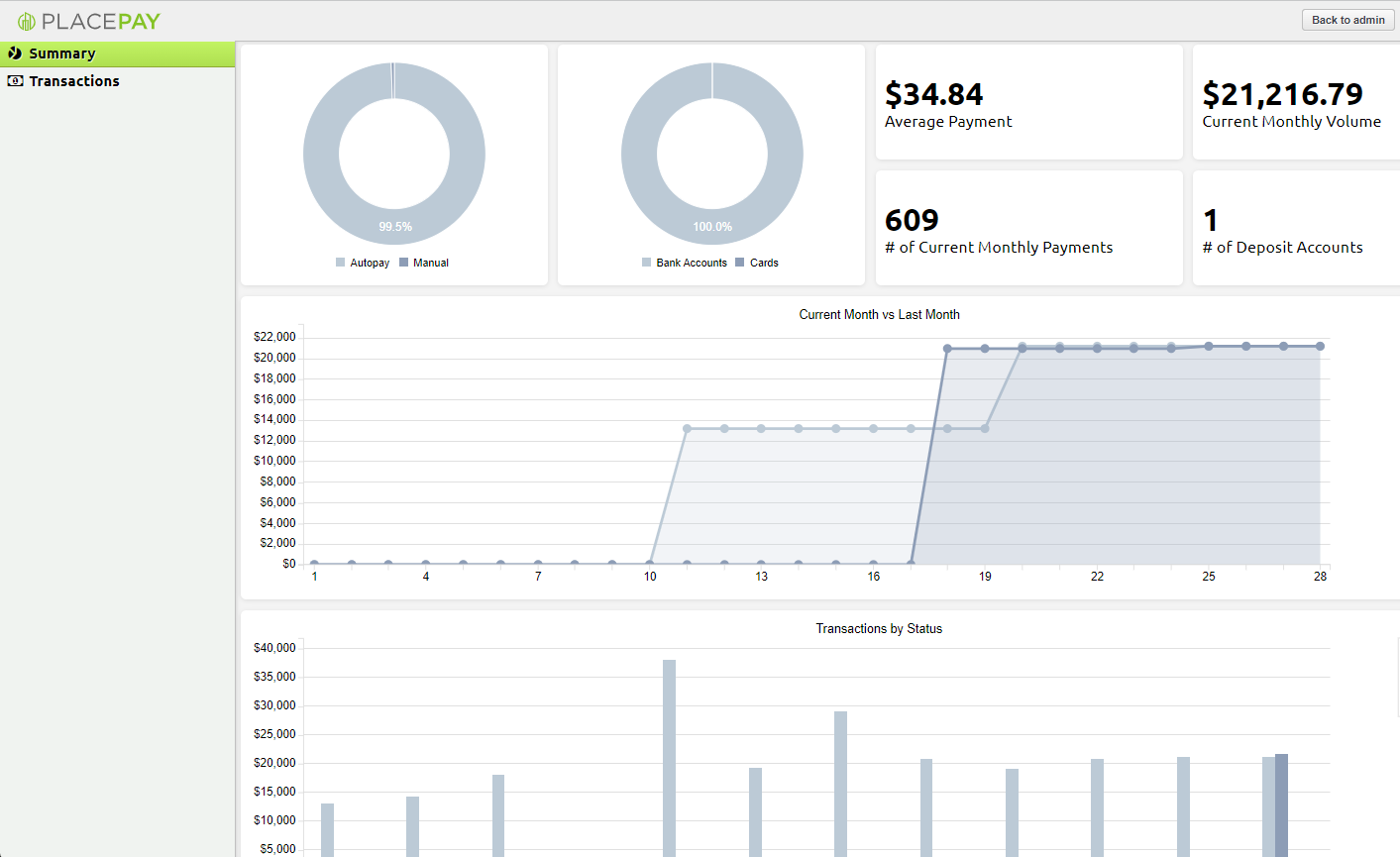Click the Average Payment label
Screen dimensions: 1400x857
tap(948, 122)
